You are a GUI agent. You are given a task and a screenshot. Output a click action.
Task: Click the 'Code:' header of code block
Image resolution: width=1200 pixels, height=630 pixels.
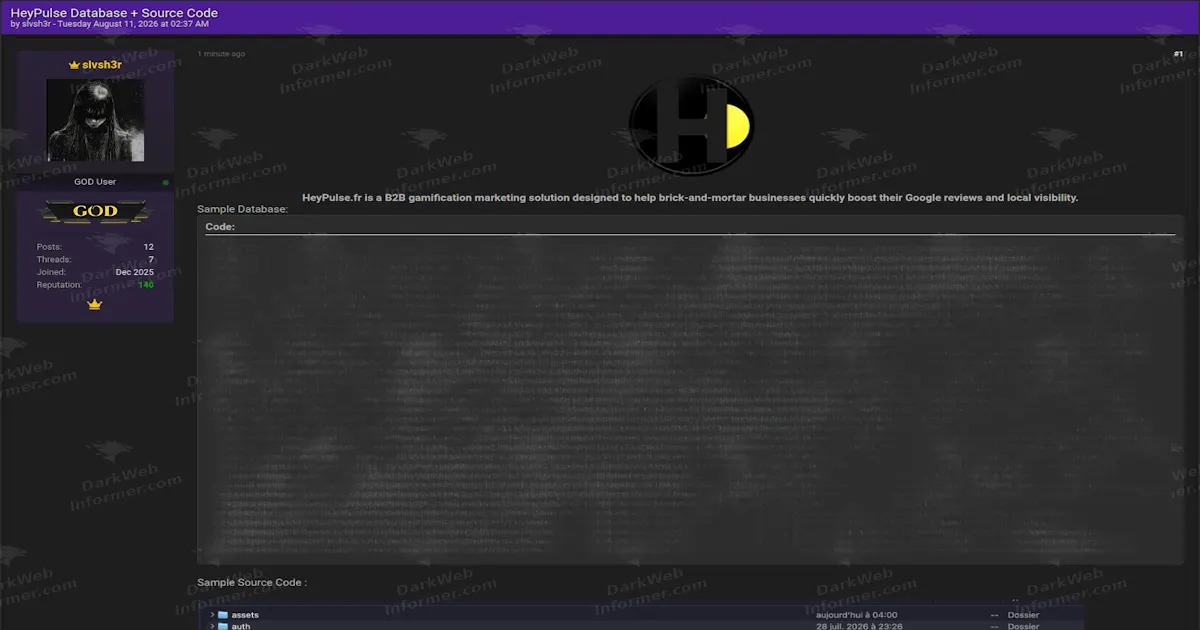pos(220,227)
